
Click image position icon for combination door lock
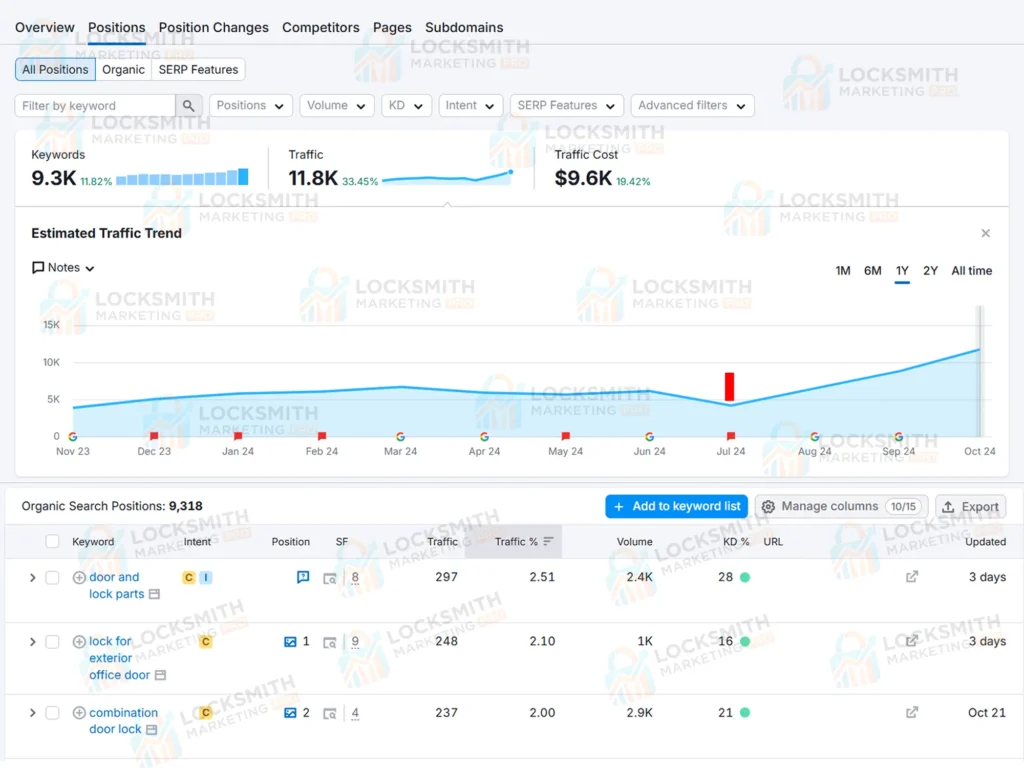(x=290, y=713)
